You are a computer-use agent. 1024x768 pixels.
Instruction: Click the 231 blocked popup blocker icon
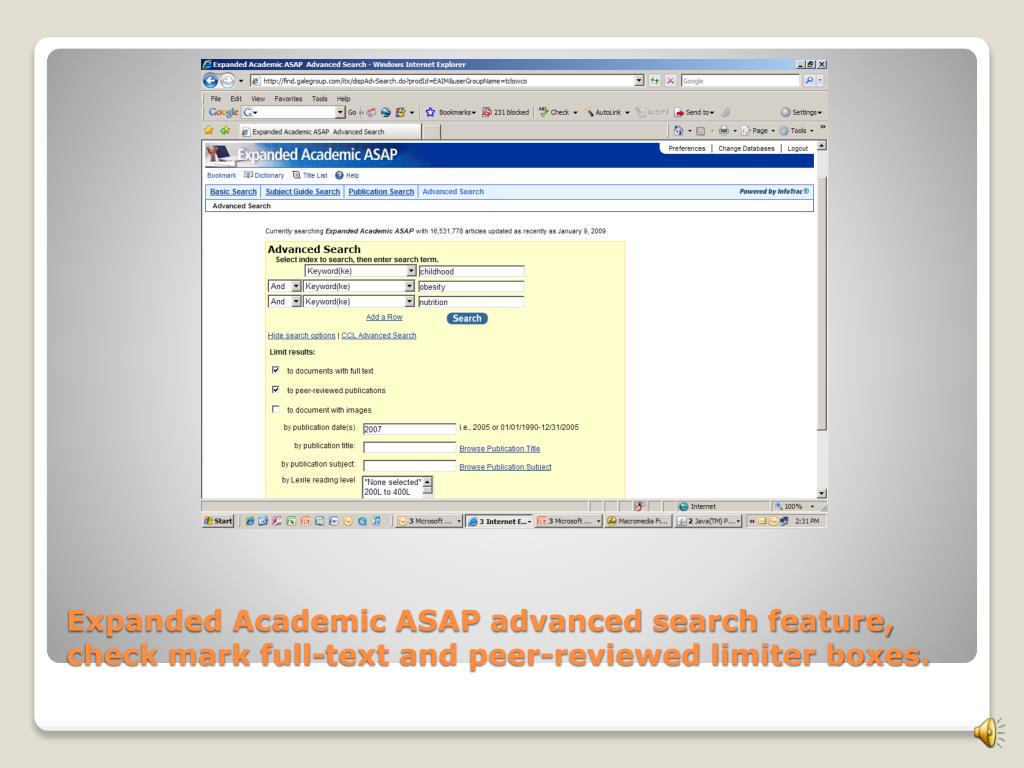[487, 112]
